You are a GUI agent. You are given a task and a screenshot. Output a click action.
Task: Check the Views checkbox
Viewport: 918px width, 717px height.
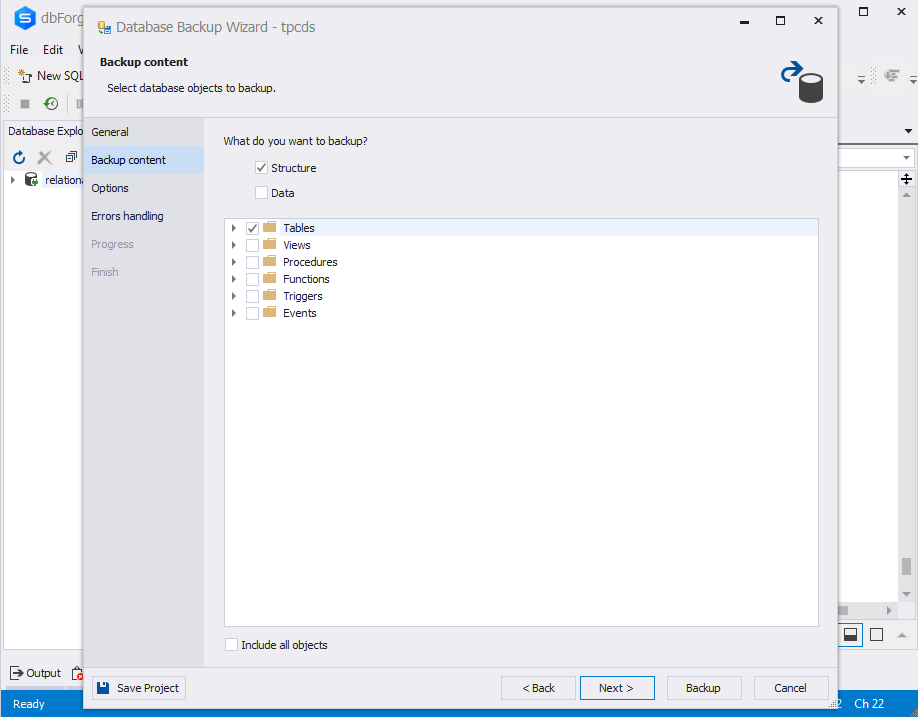click(x=252, y=245)
